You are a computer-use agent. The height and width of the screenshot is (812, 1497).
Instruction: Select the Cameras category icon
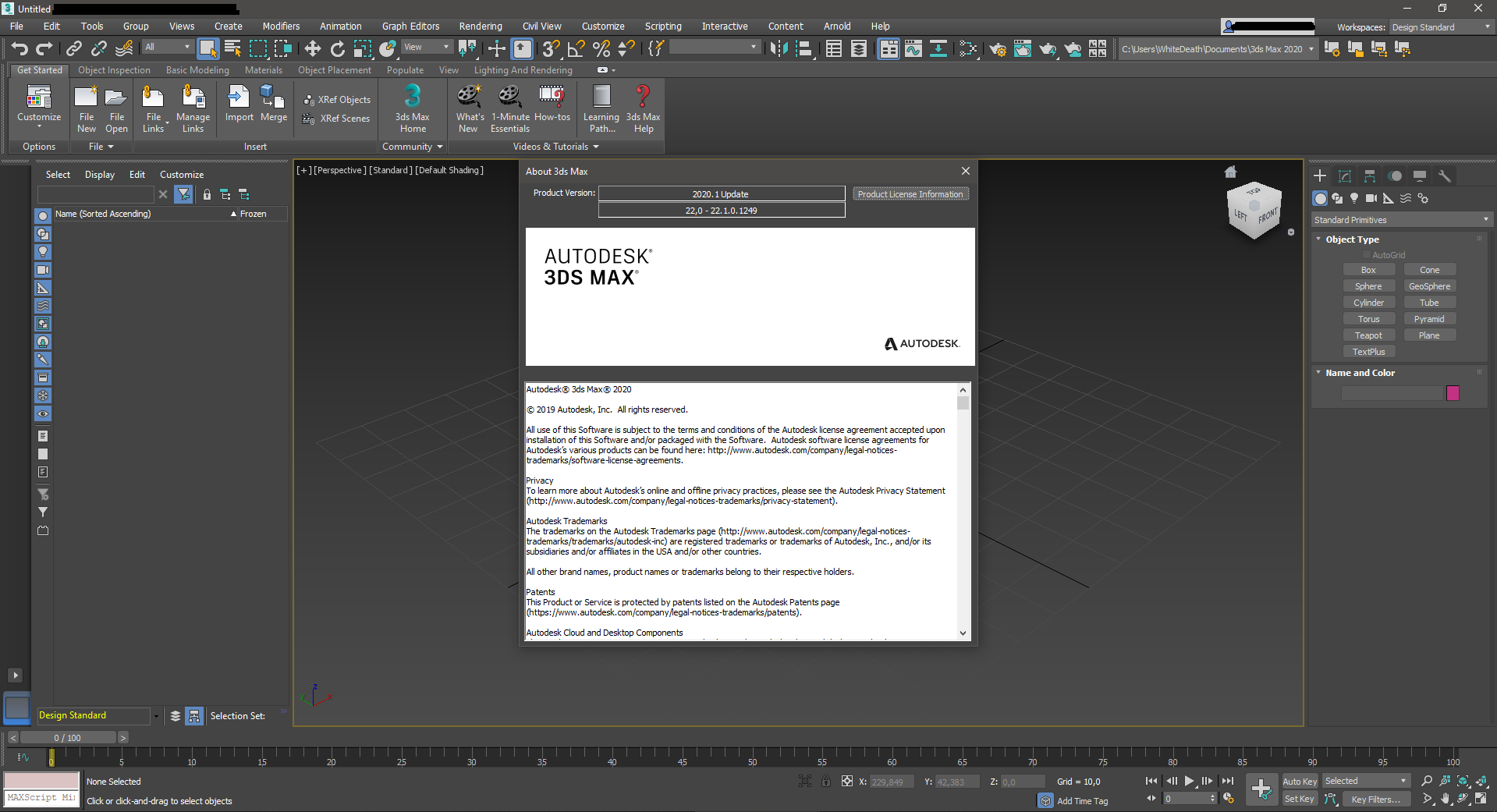pyautogui.click(x=1371, y=198)
